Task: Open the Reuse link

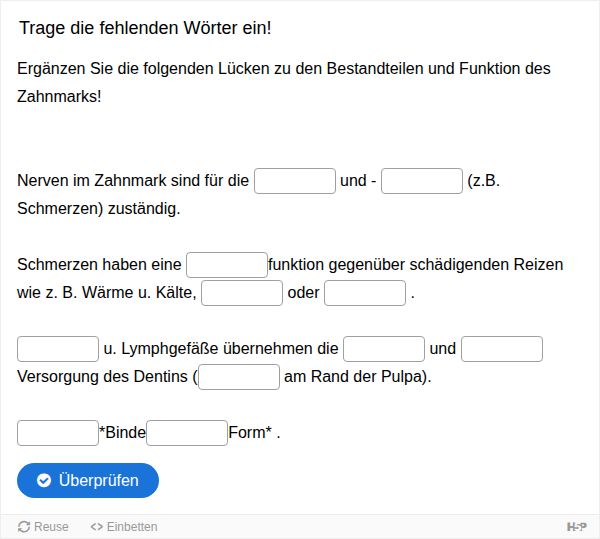Action: coord(43,527)
